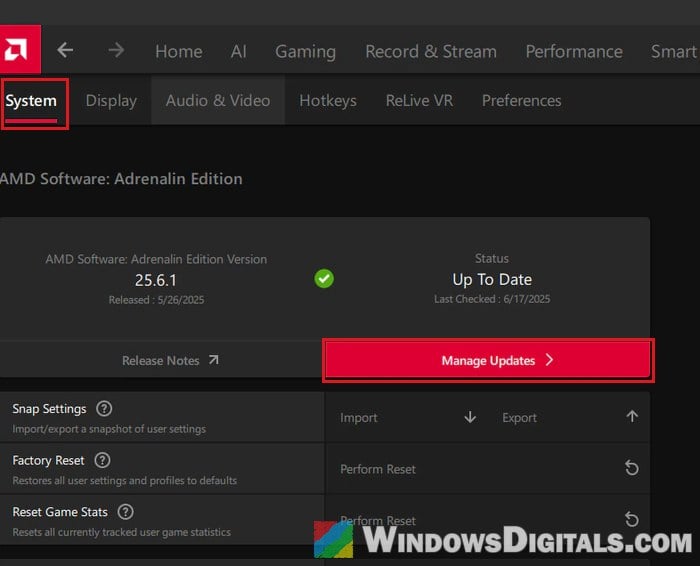The image size is (700, 566).
Task: Open the Performance tab
Action: [574, 51]
